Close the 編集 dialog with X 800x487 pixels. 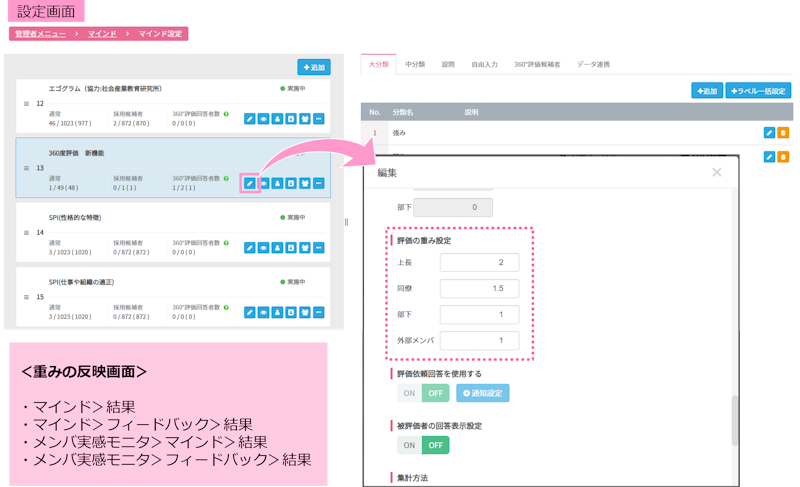[717, 172]
